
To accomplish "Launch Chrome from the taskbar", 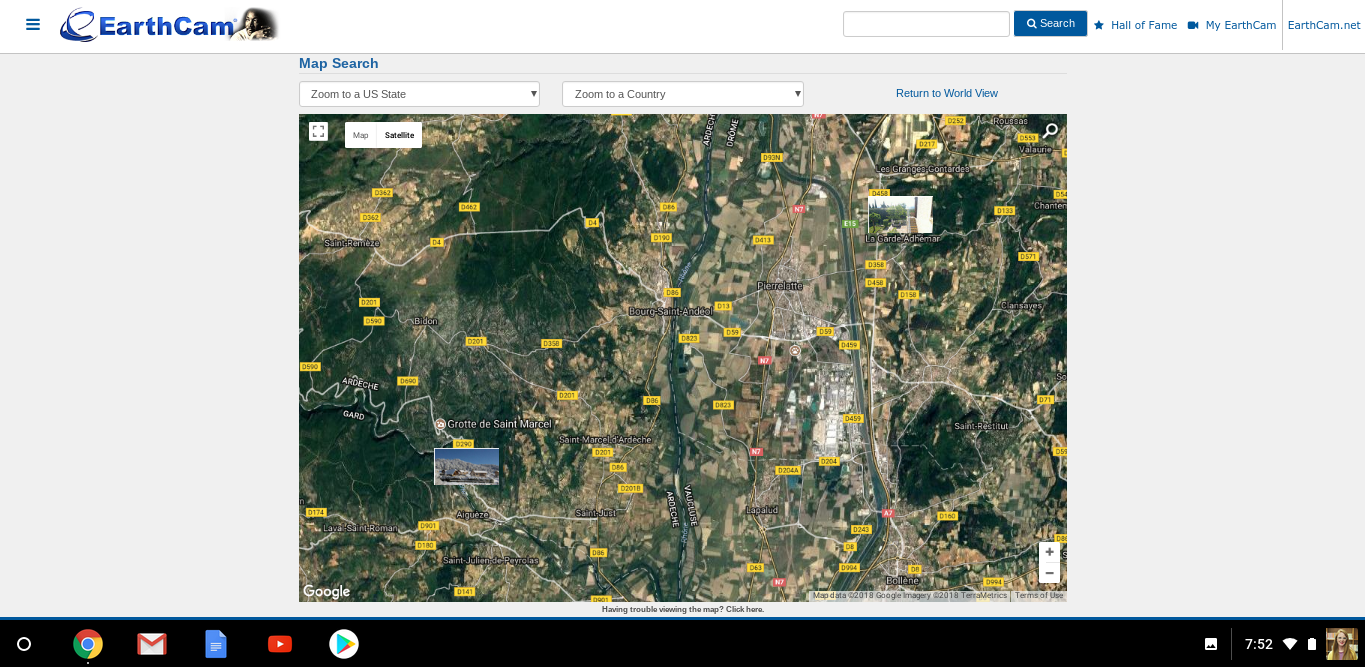I will pos(88,643).
